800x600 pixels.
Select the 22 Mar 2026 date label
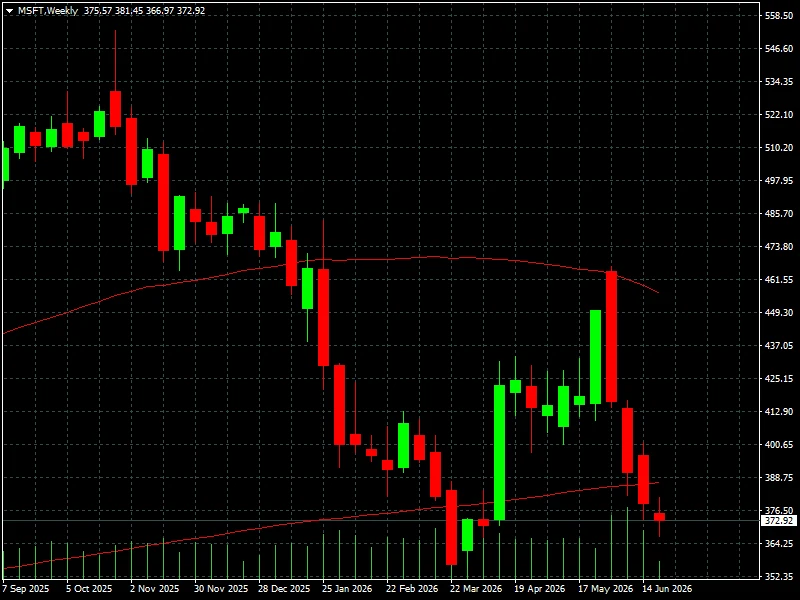click(x=476, y=589)
